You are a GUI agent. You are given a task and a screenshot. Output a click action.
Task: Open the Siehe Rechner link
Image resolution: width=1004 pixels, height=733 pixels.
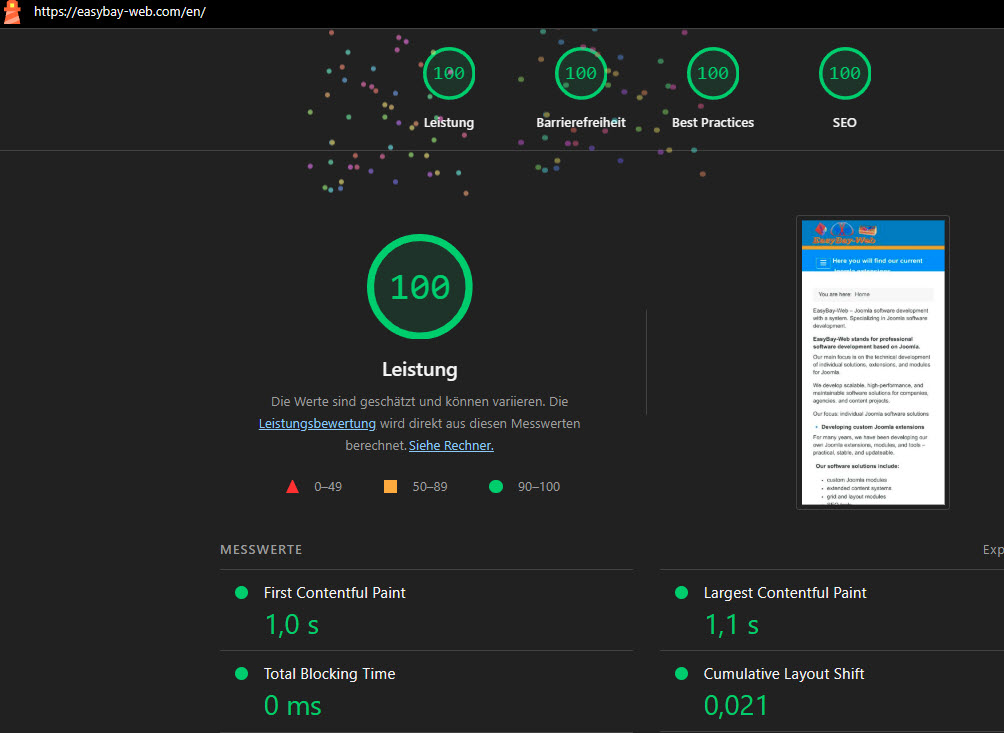click(451, 446)
